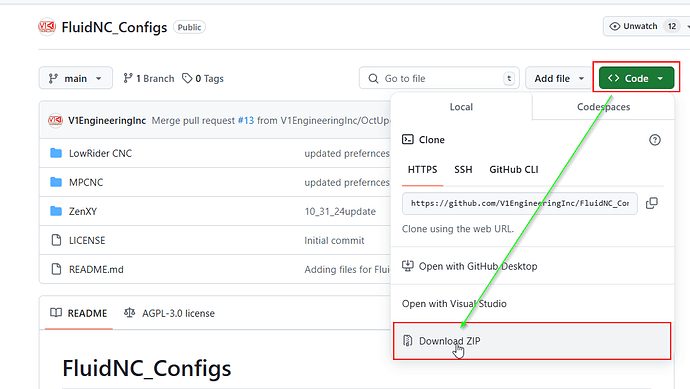Image resolution: width=690 pixels, height=389 pixels.
Task: Click the tag icon beside 0 Tags
Action: 187,78
